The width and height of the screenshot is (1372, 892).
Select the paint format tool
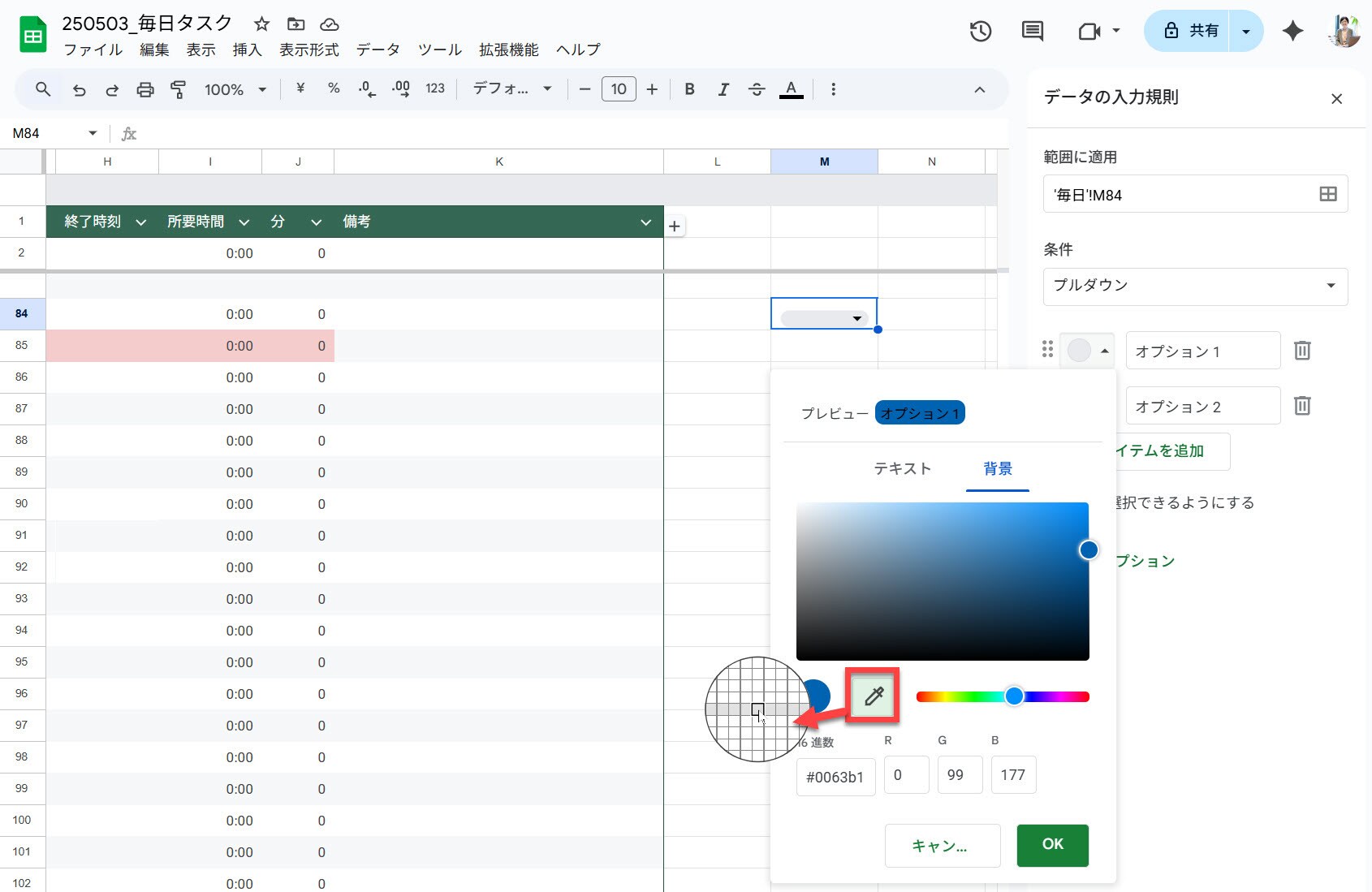178,89
